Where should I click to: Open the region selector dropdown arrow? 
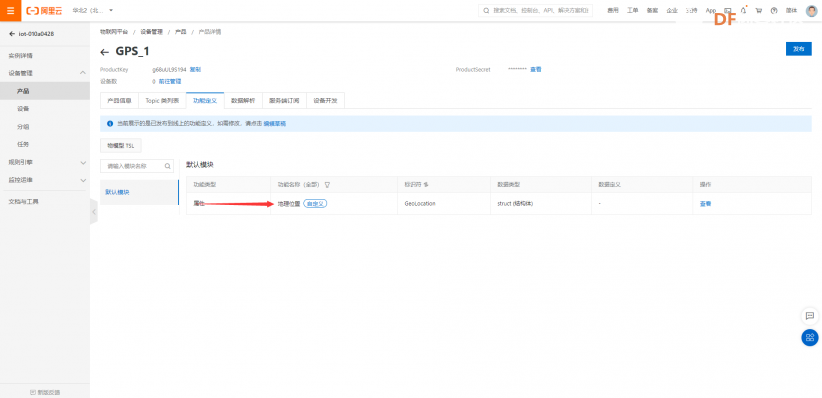(111, 10)
